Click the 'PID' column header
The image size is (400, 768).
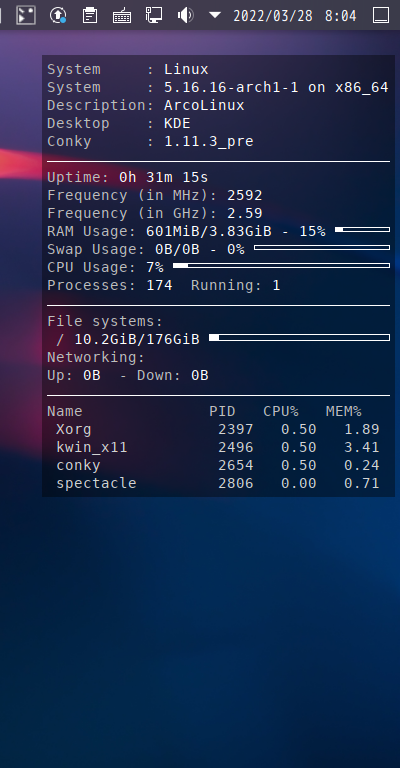(x=222, y=411)
